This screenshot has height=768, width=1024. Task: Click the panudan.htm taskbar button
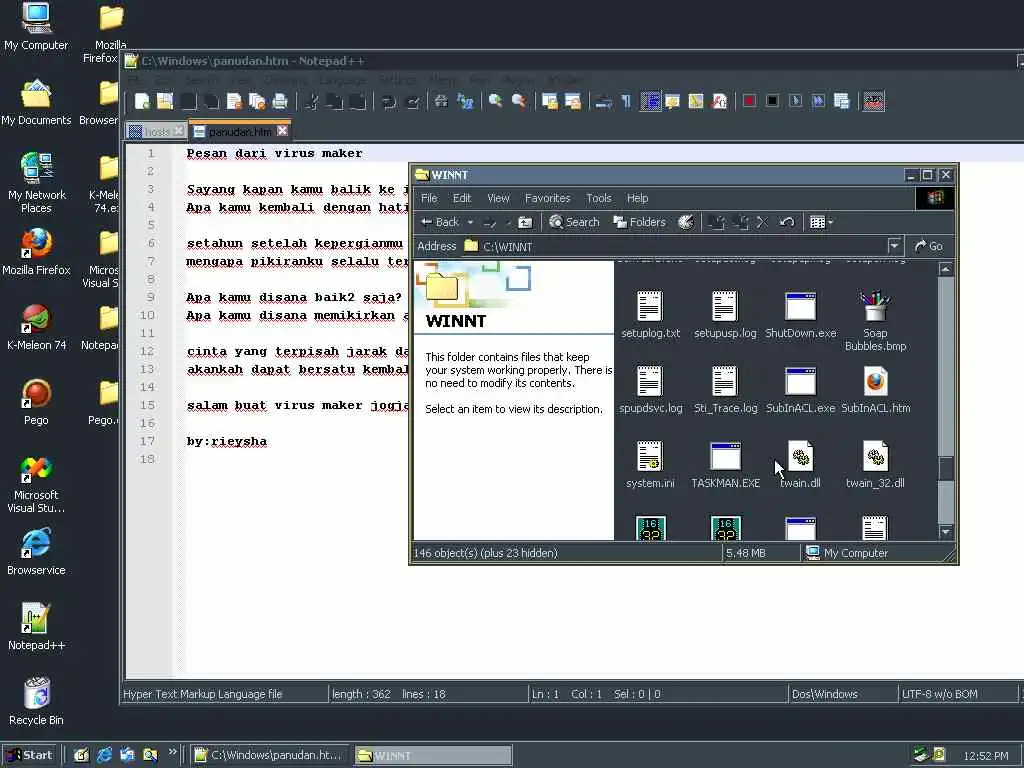[270, 756]
